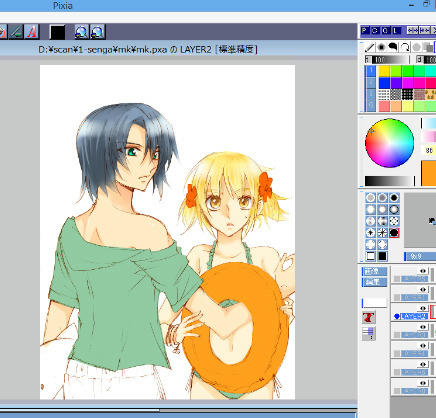Pick the salmon pink palette swatch
The width and height of the screenshot is (436, 418).
384,106
